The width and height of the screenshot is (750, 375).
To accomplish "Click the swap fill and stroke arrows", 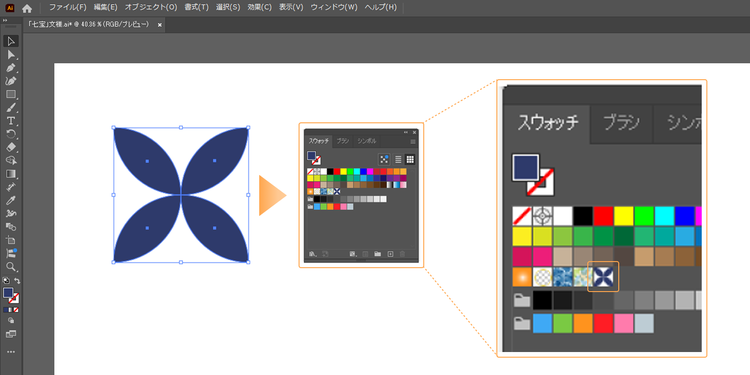I will [17, 280].
